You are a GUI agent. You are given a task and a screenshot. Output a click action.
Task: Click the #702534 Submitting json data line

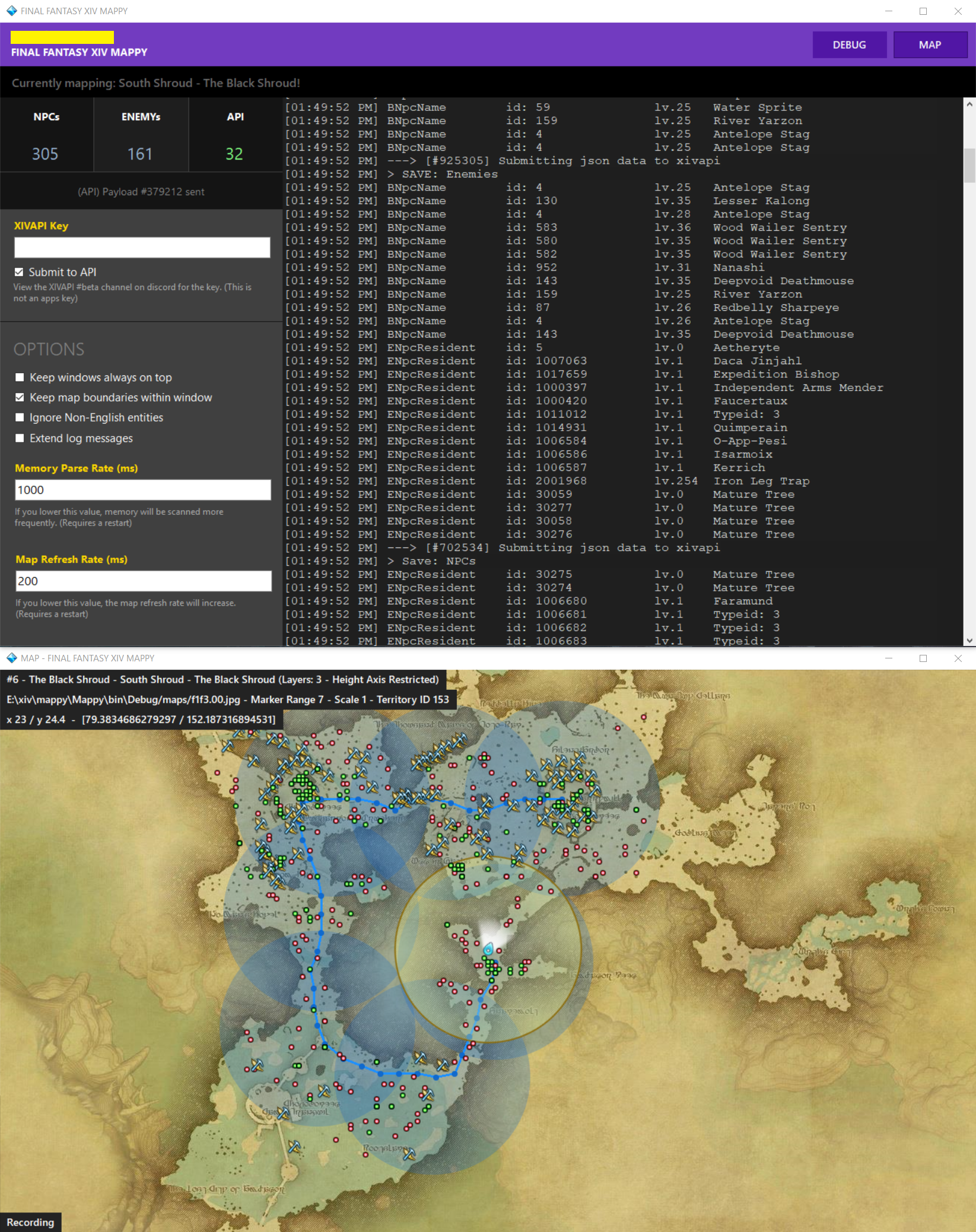tap(503, 547)
